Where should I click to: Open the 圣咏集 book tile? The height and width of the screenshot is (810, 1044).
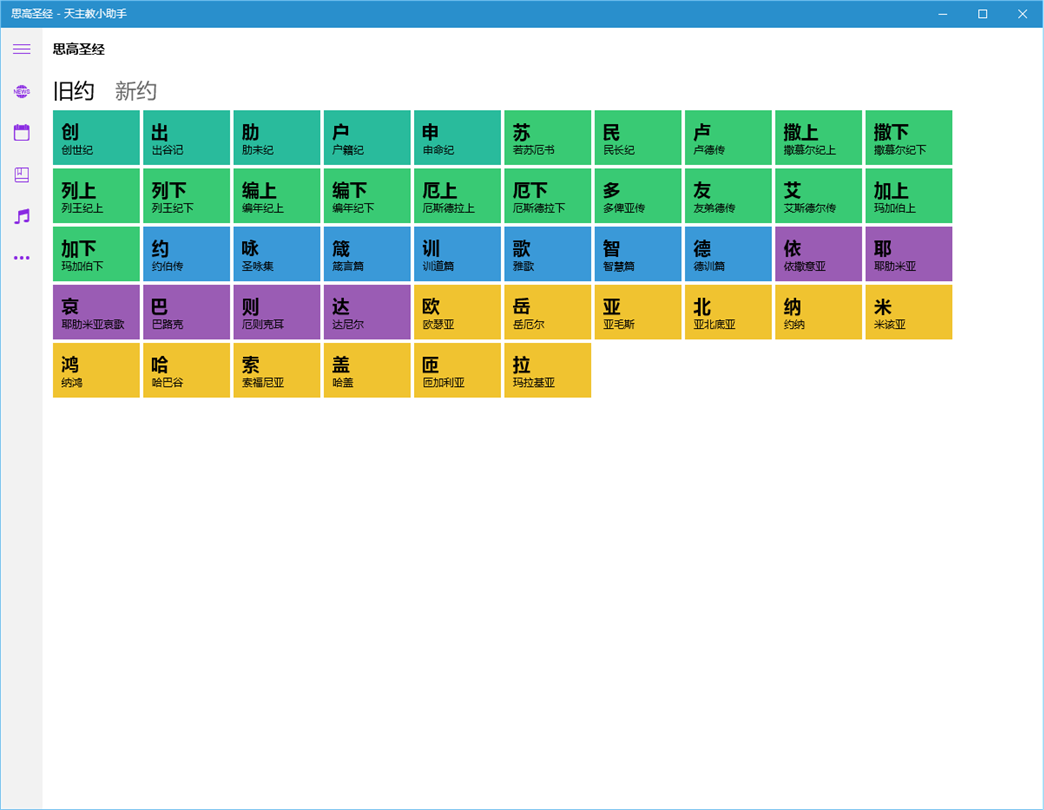tap(277, 254)
